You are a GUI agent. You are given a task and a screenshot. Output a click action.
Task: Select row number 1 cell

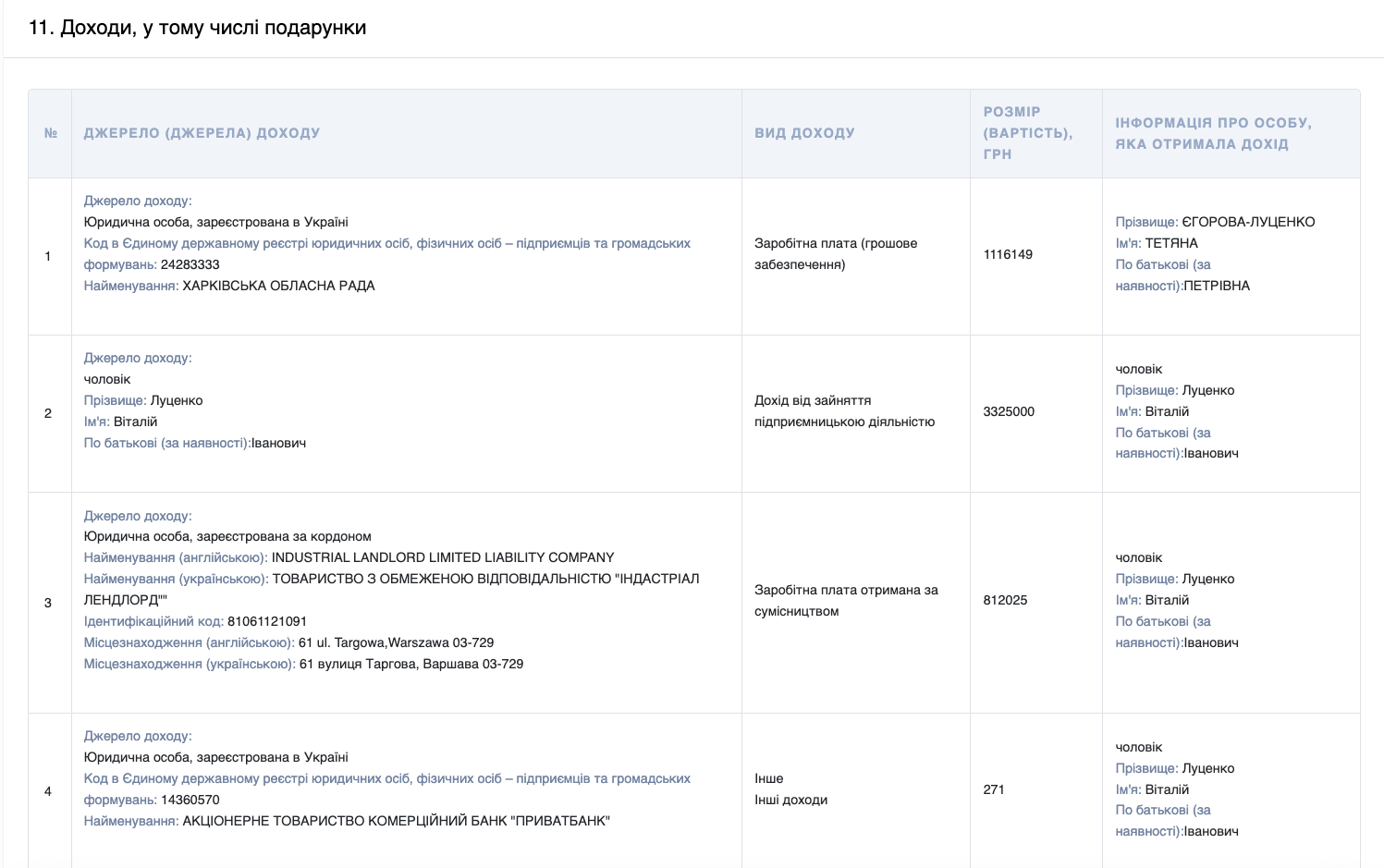click(x=48, y=256)
